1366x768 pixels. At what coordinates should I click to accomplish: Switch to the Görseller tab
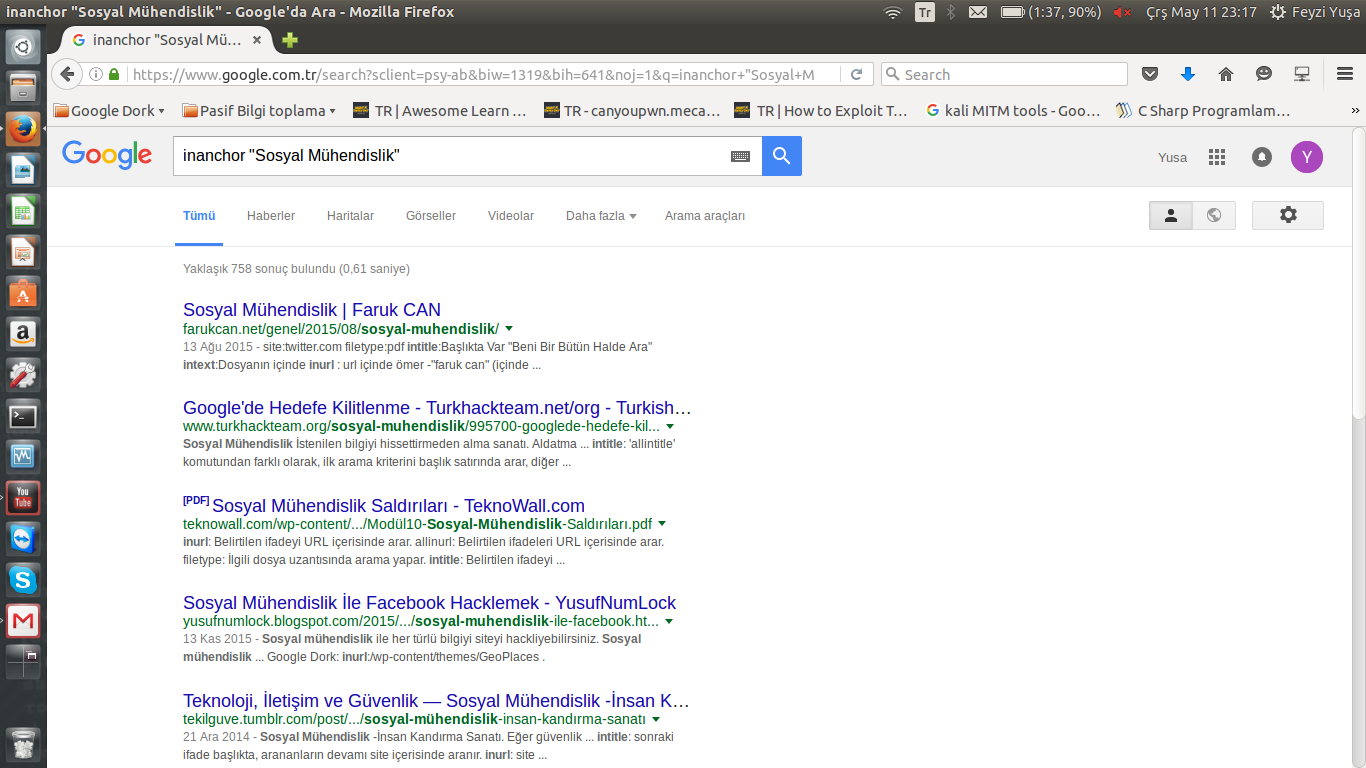click(x=430, y=216)
